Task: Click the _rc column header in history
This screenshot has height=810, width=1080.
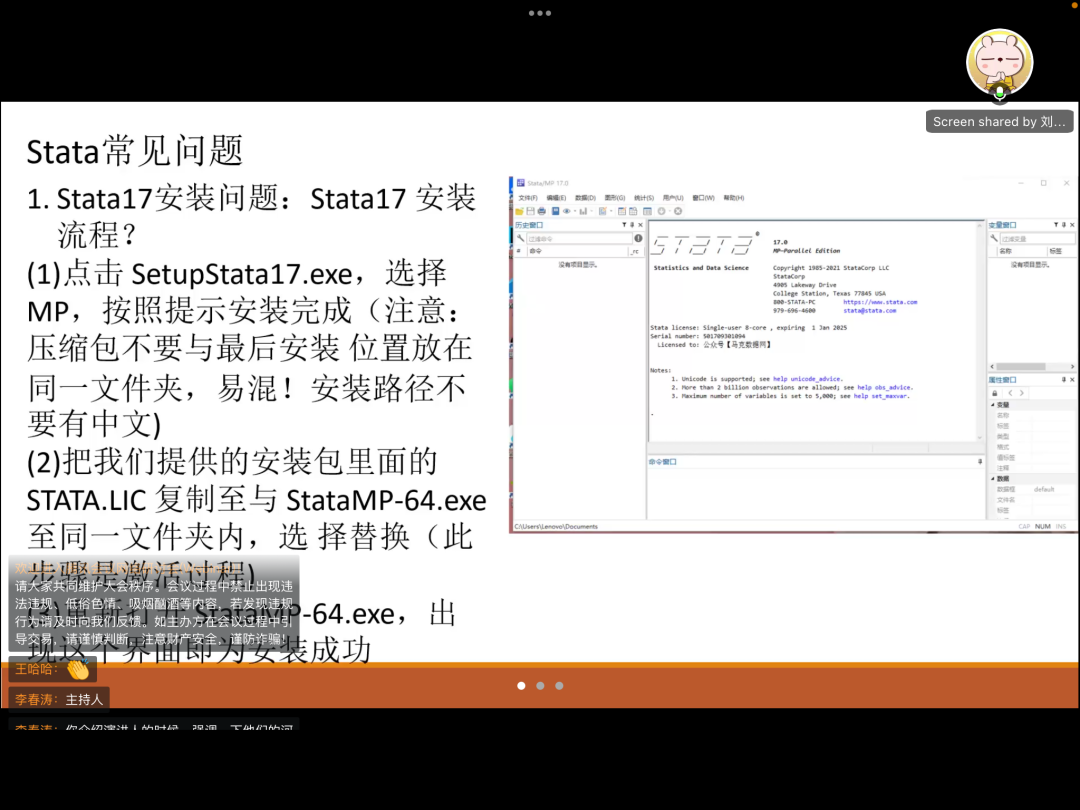Action: [x=636, y=251]
